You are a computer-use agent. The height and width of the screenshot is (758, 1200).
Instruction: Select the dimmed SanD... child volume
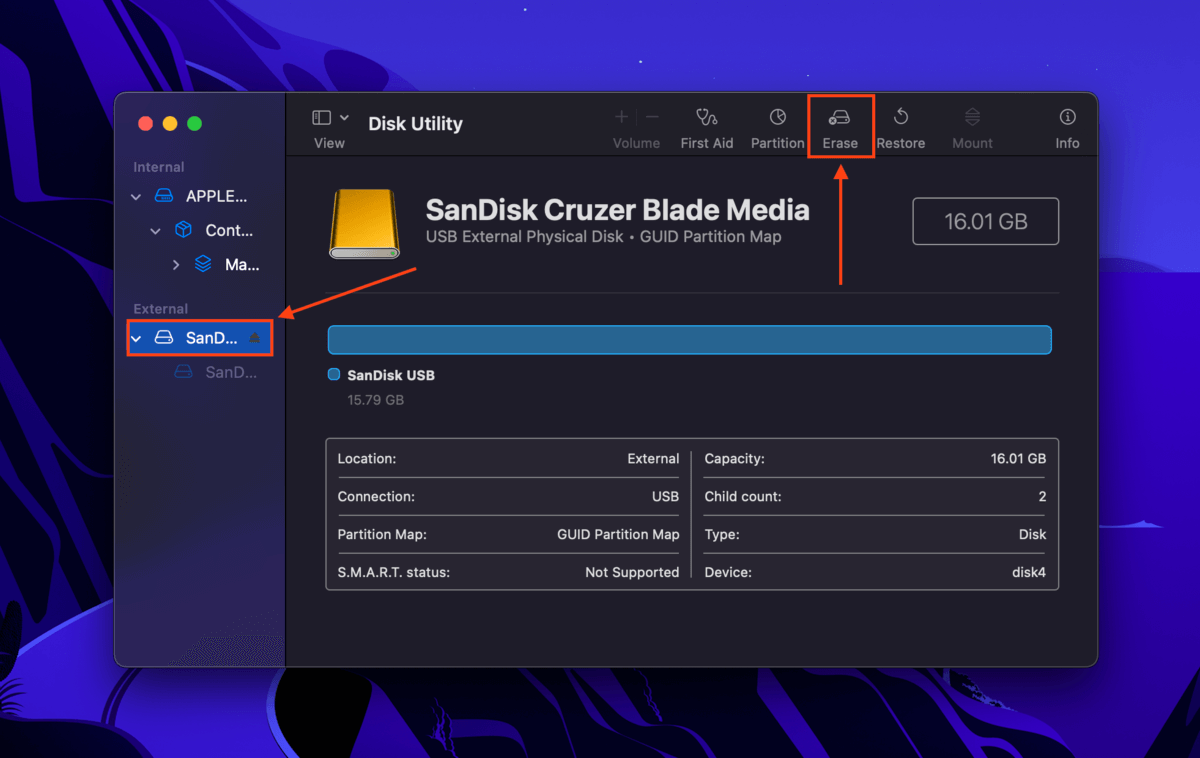tap(230, 372)
